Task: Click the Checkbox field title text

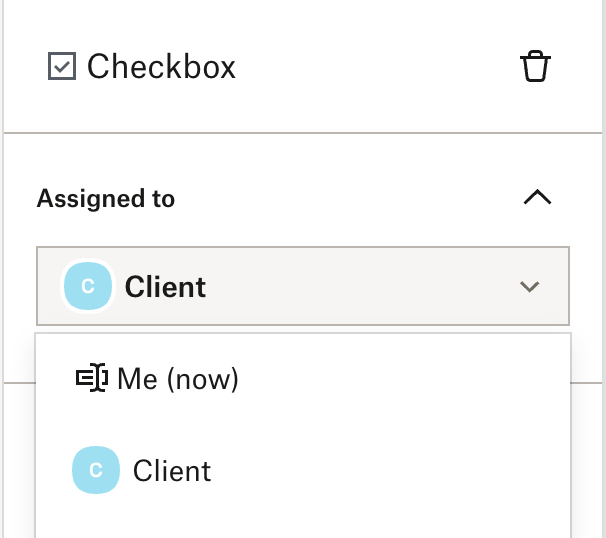Action: coord(161,66)
